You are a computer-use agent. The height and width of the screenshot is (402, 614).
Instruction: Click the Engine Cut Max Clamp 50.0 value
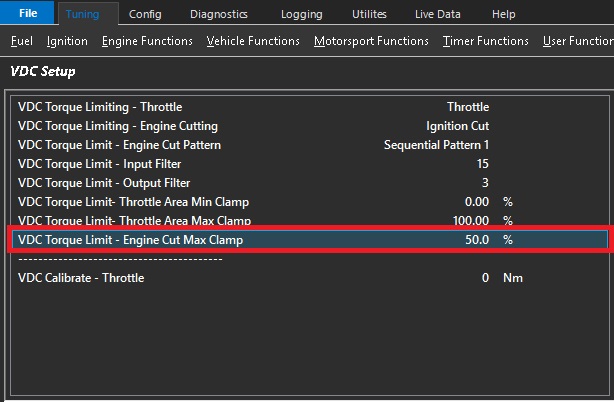tap(477, 240)
